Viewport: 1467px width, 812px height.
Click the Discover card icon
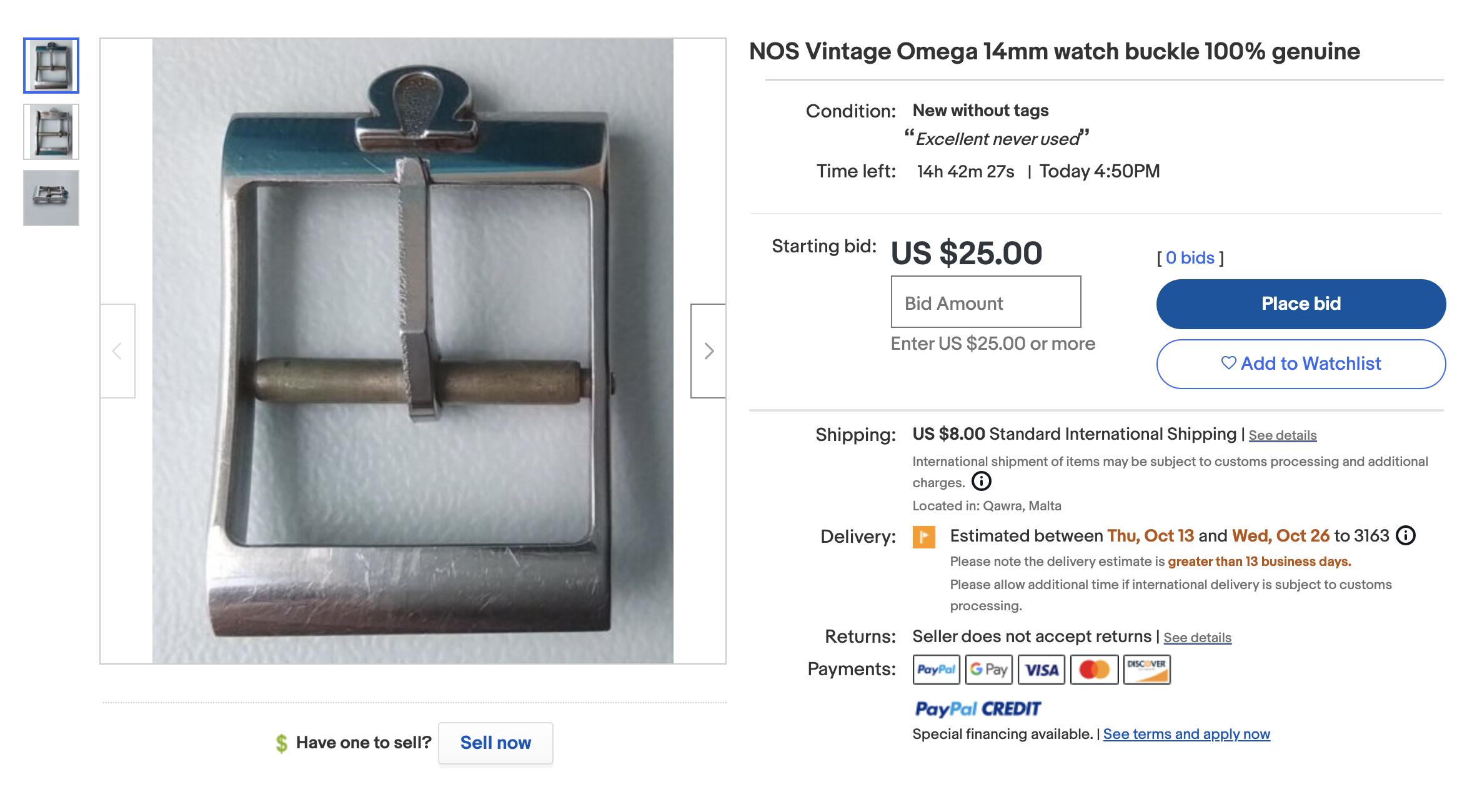(x=1146, y=670)
